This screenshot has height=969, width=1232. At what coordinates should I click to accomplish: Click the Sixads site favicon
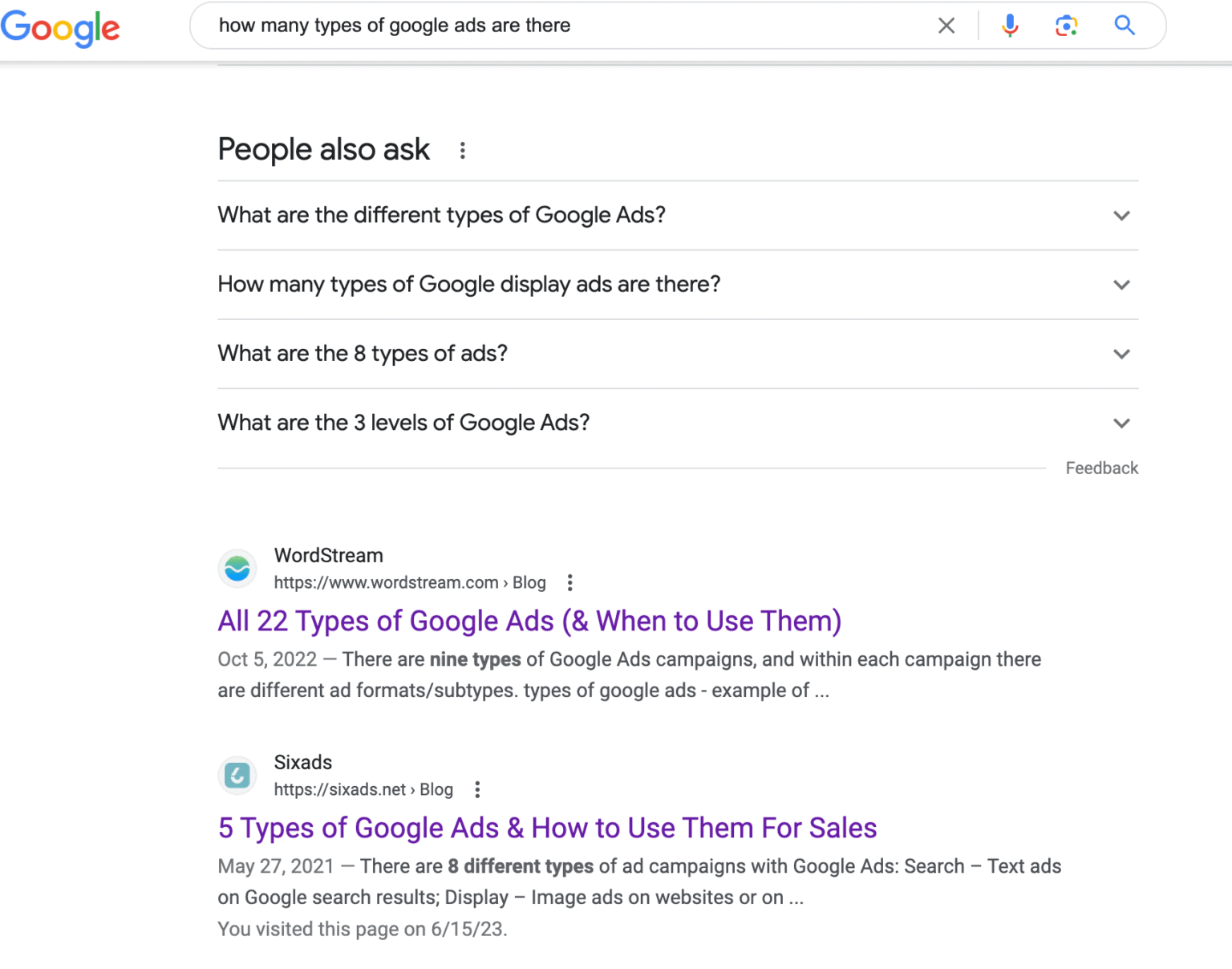coord(237,775)
